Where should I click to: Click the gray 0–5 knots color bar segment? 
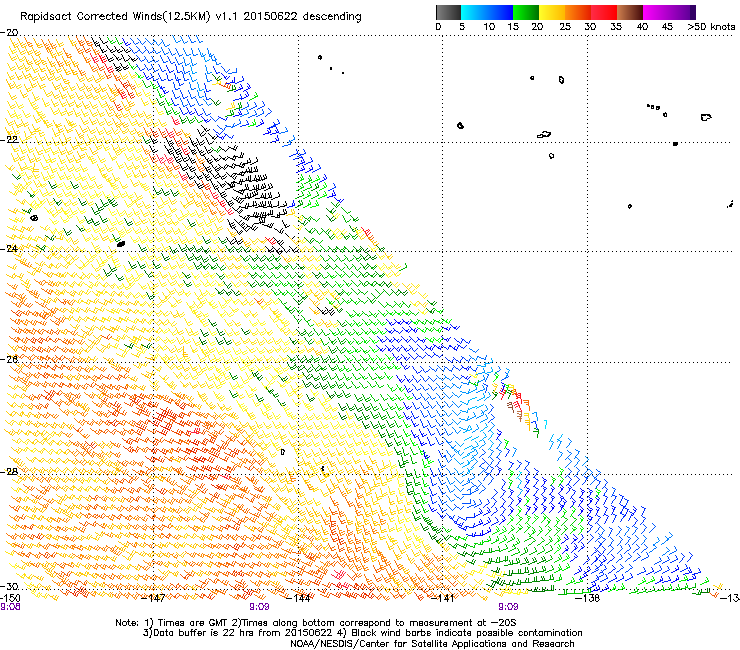(x=448, y=12)
